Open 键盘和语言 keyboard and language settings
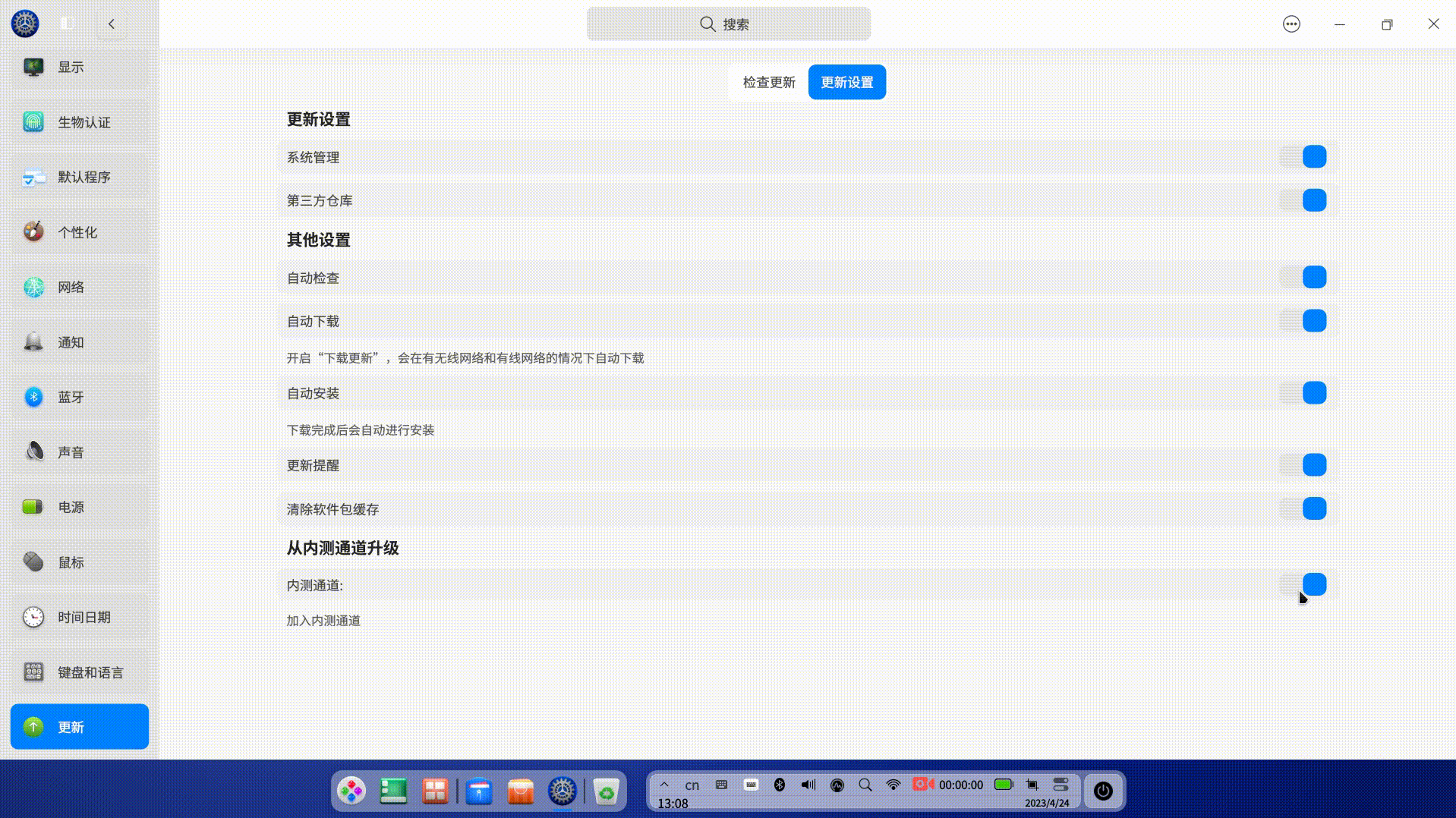Viewport: 1456px width, 818px height. pyautogui.click(x=79, y=672)
